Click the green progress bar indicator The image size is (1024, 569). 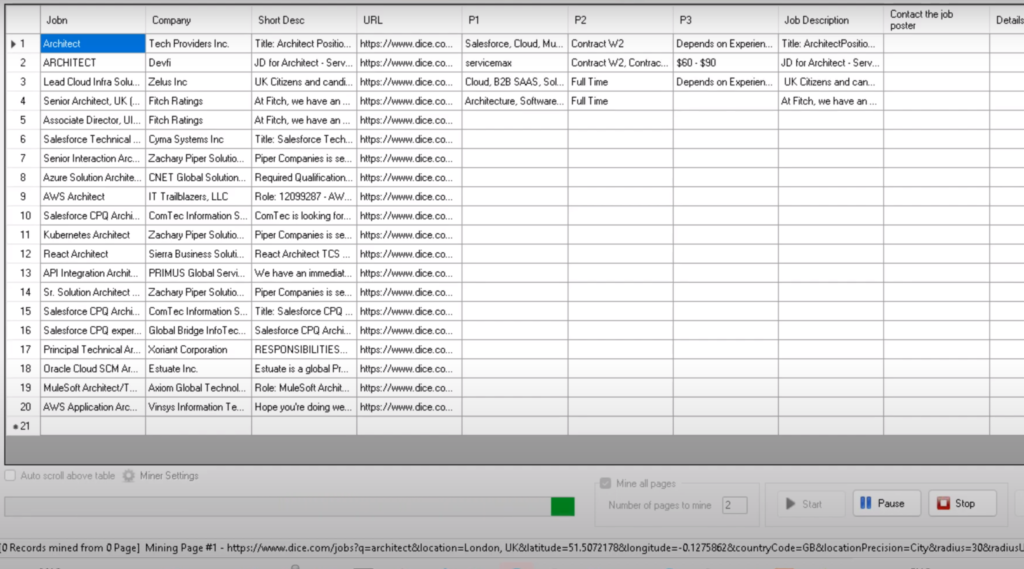click(563, 507)
